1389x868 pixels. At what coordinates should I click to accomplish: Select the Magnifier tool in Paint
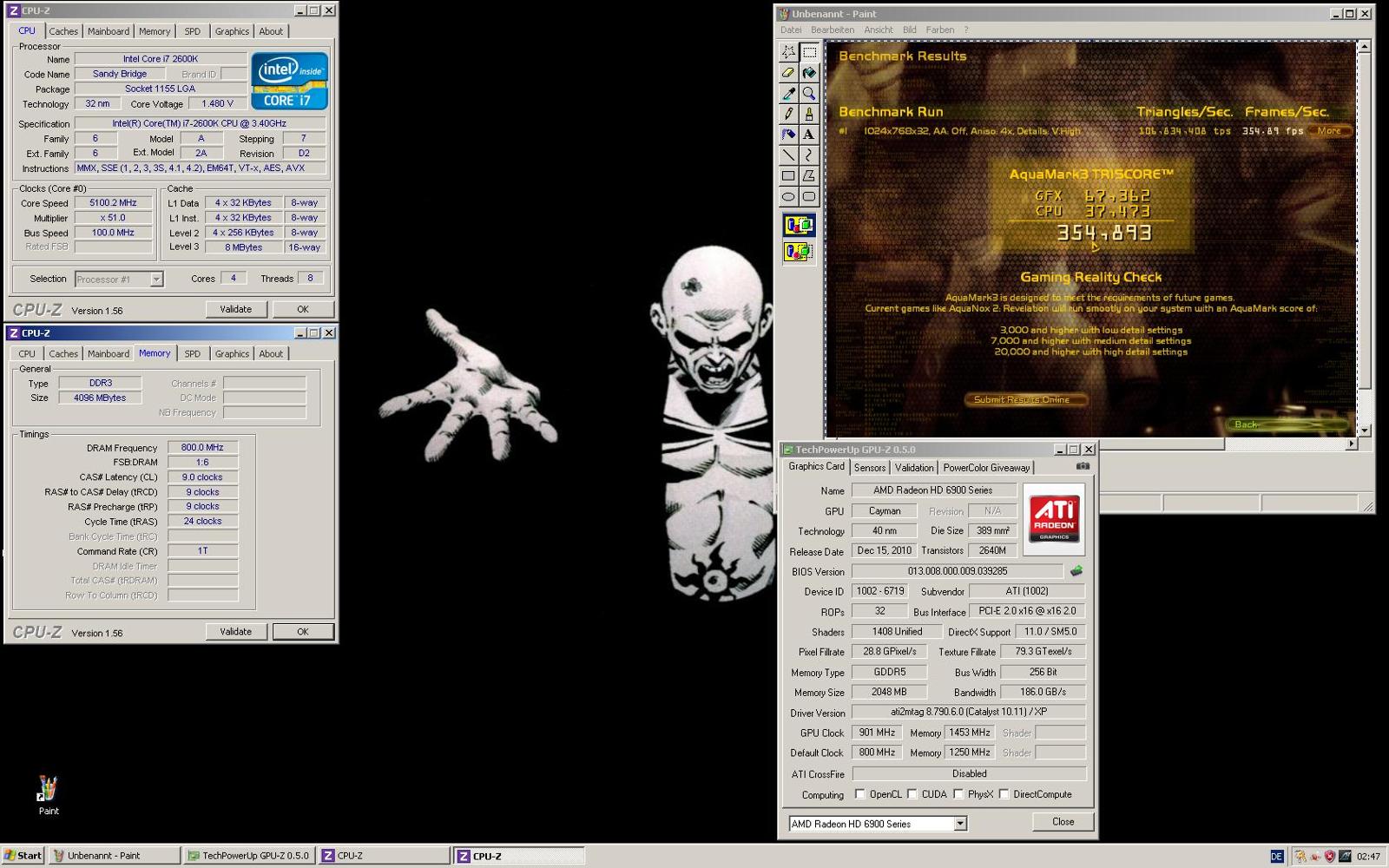point(809,94)
